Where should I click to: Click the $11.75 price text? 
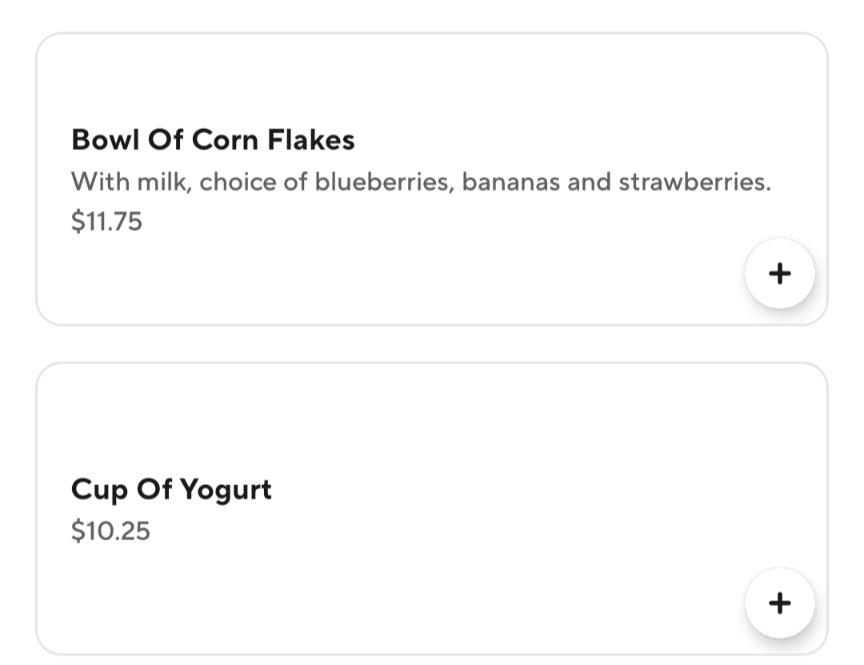click(106, 221)
